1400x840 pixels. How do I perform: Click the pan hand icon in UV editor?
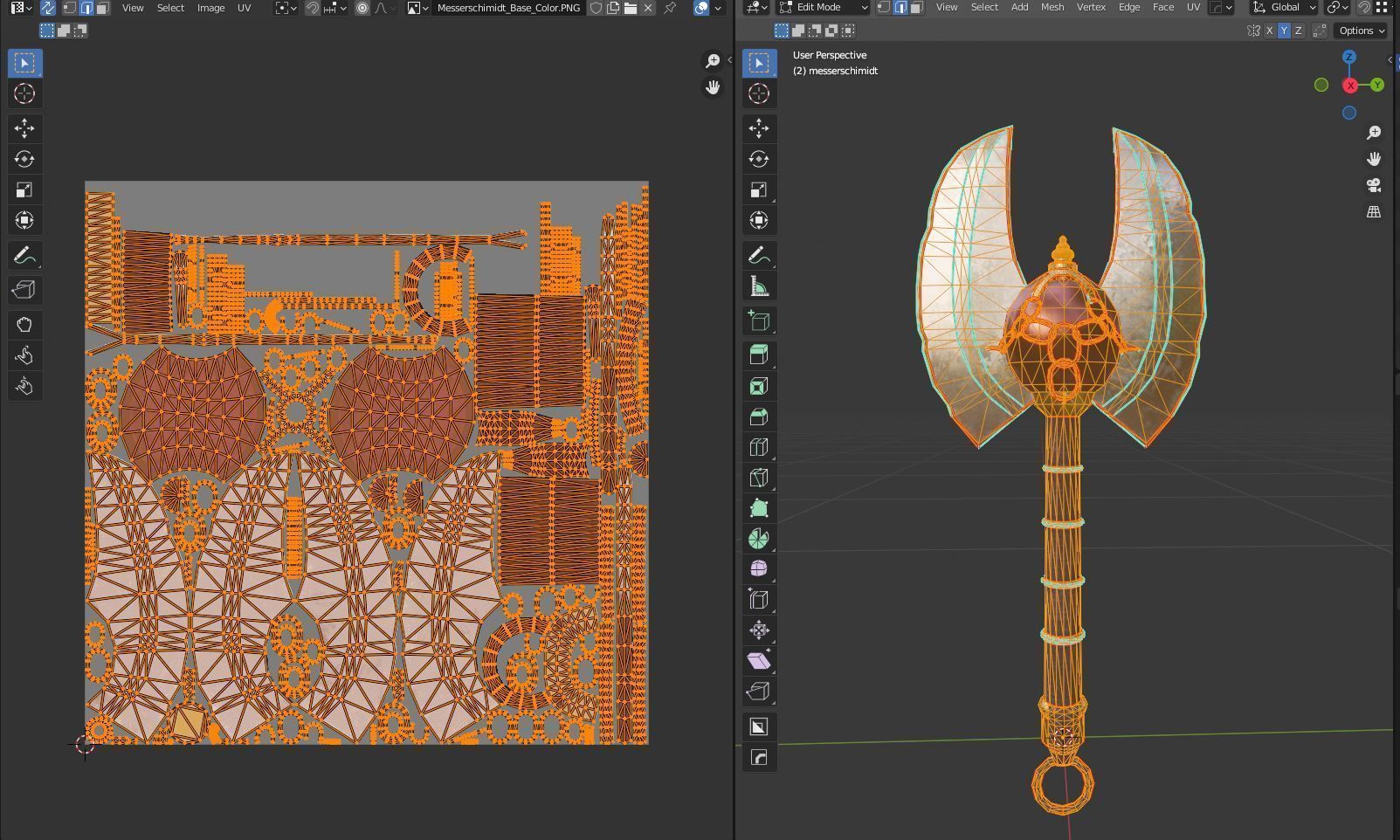click(x=713, y=86)
